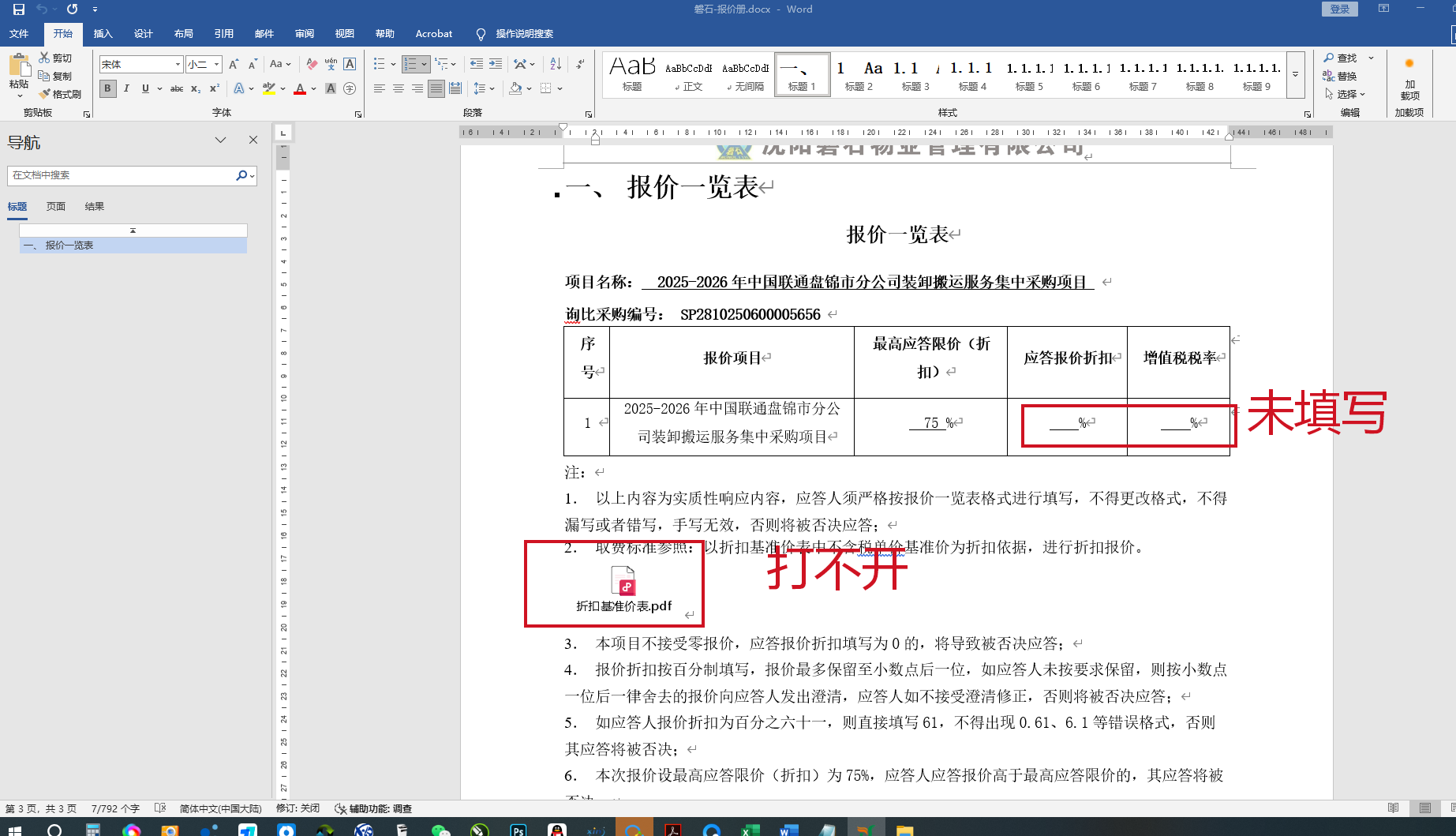The width and height of the screenshot is (1456, 836).
Task: Align paragraph text to the left
Action: click(380, 88)
